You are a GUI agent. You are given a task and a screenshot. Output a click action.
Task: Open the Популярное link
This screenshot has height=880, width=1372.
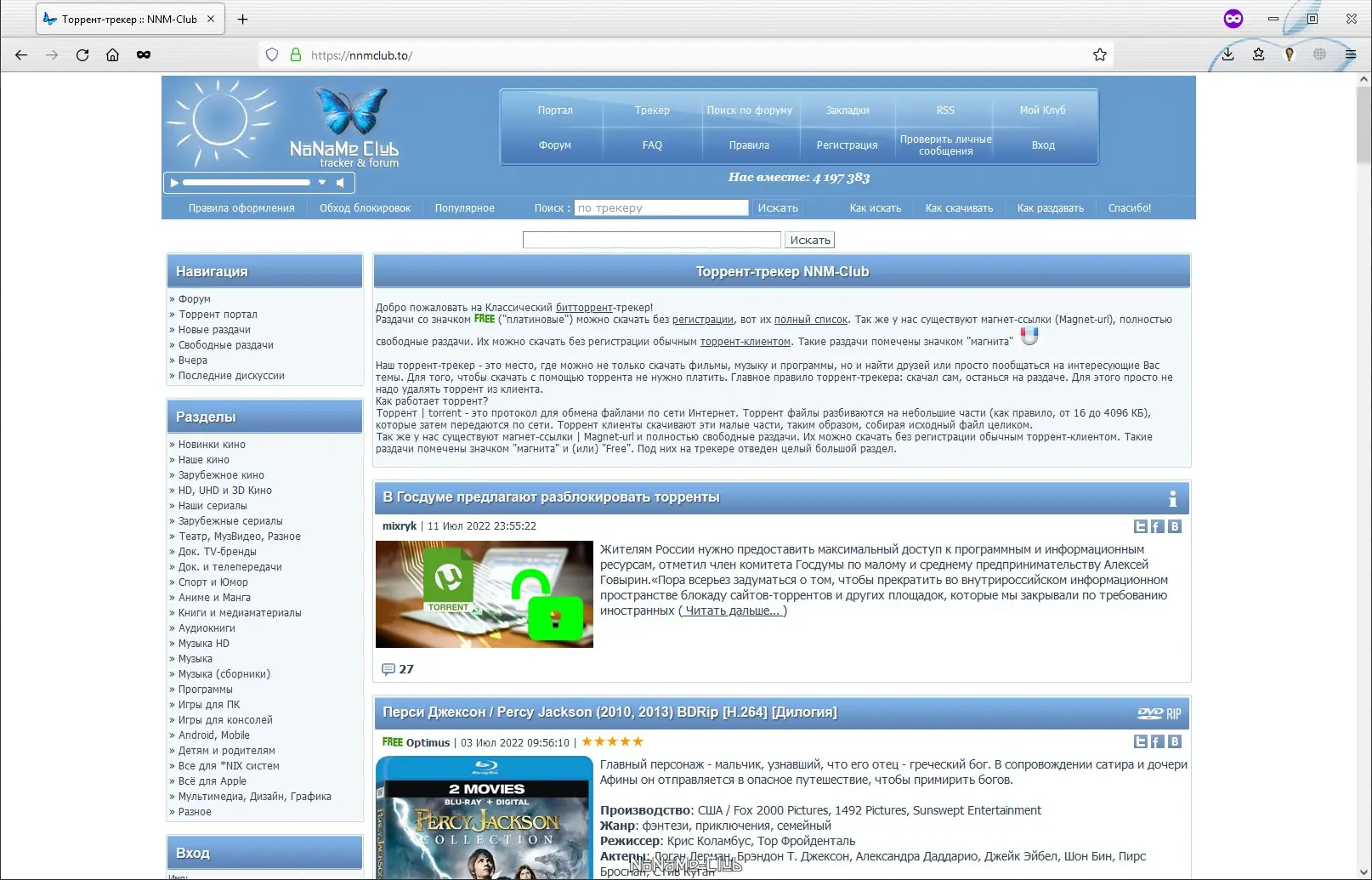pos(465,208)
